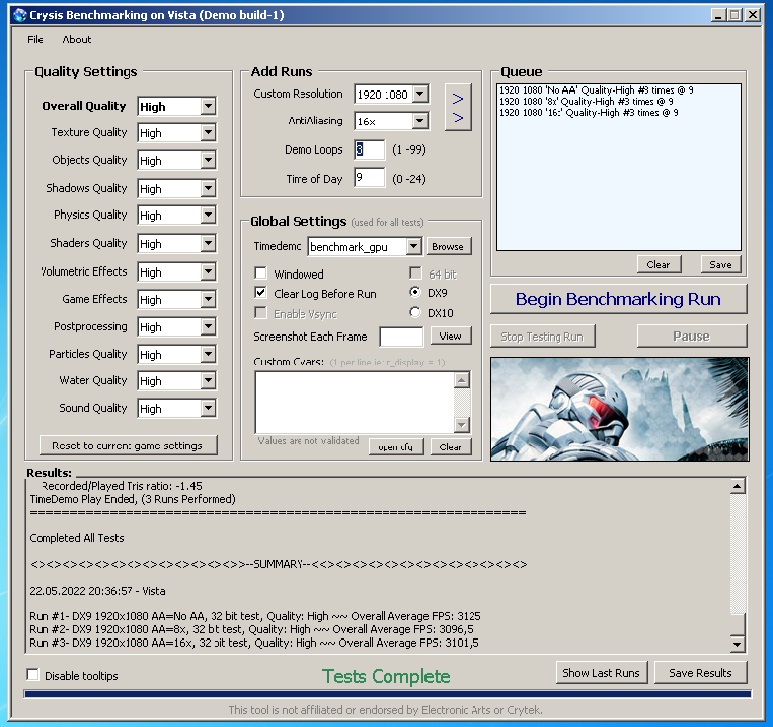773x727 pixels.
Task: Click Stop Testing Run button
Action: click(x=542, y=336)
